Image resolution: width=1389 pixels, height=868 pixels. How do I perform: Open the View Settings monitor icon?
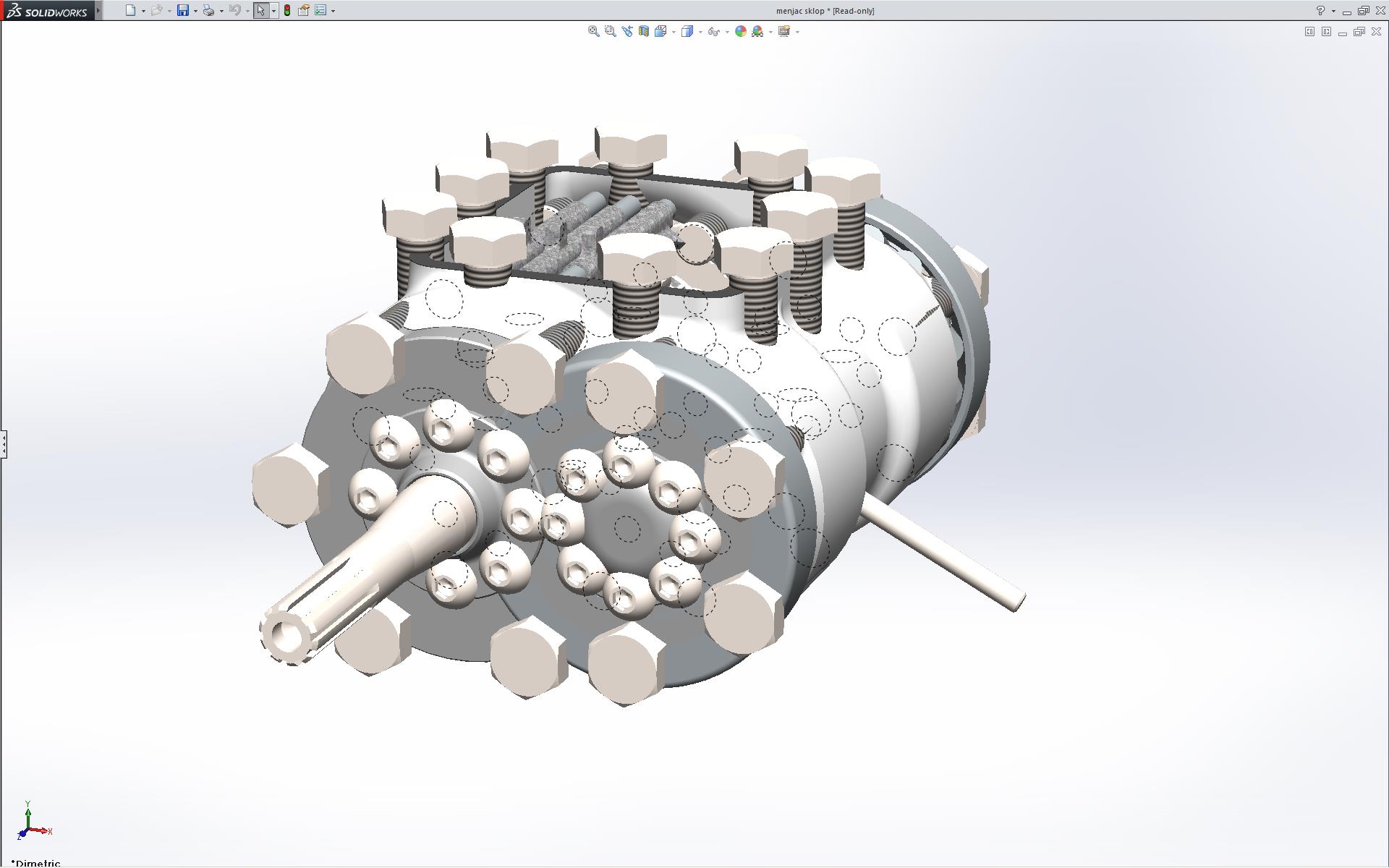(783, 31)
